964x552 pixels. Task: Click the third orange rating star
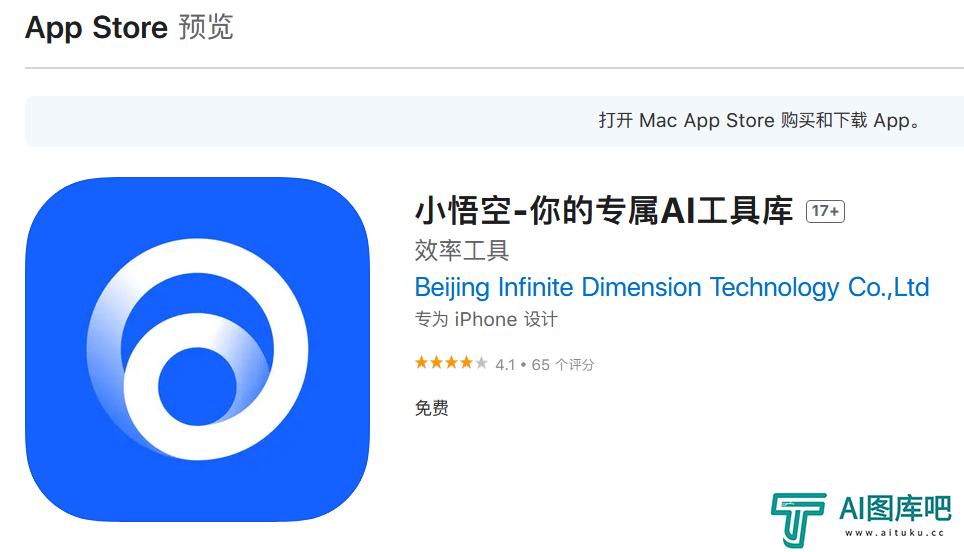pos(451,363)
